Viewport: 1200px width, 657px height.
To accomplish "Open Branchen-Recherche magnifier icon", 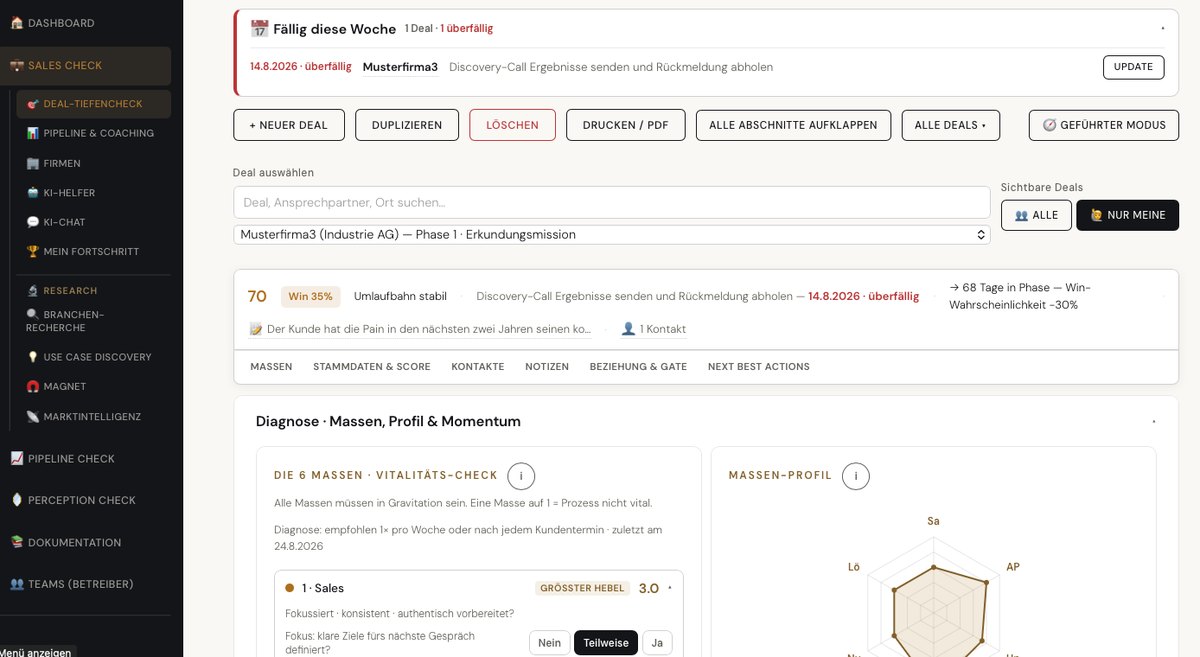I will click(x=33, y=314).
